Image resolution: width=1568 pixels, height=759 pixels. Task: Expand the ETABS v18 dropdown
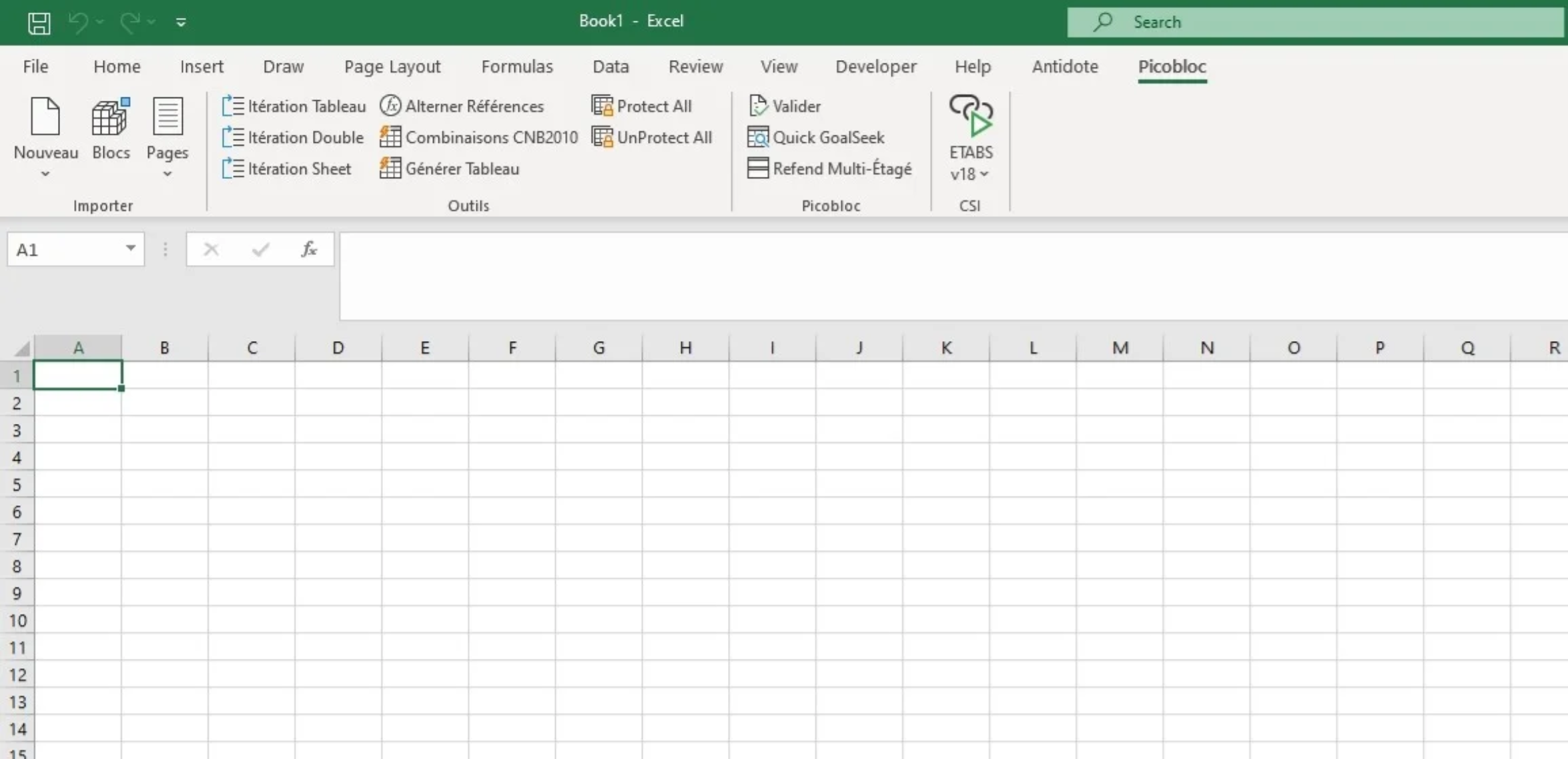click(x=984, y=174)
